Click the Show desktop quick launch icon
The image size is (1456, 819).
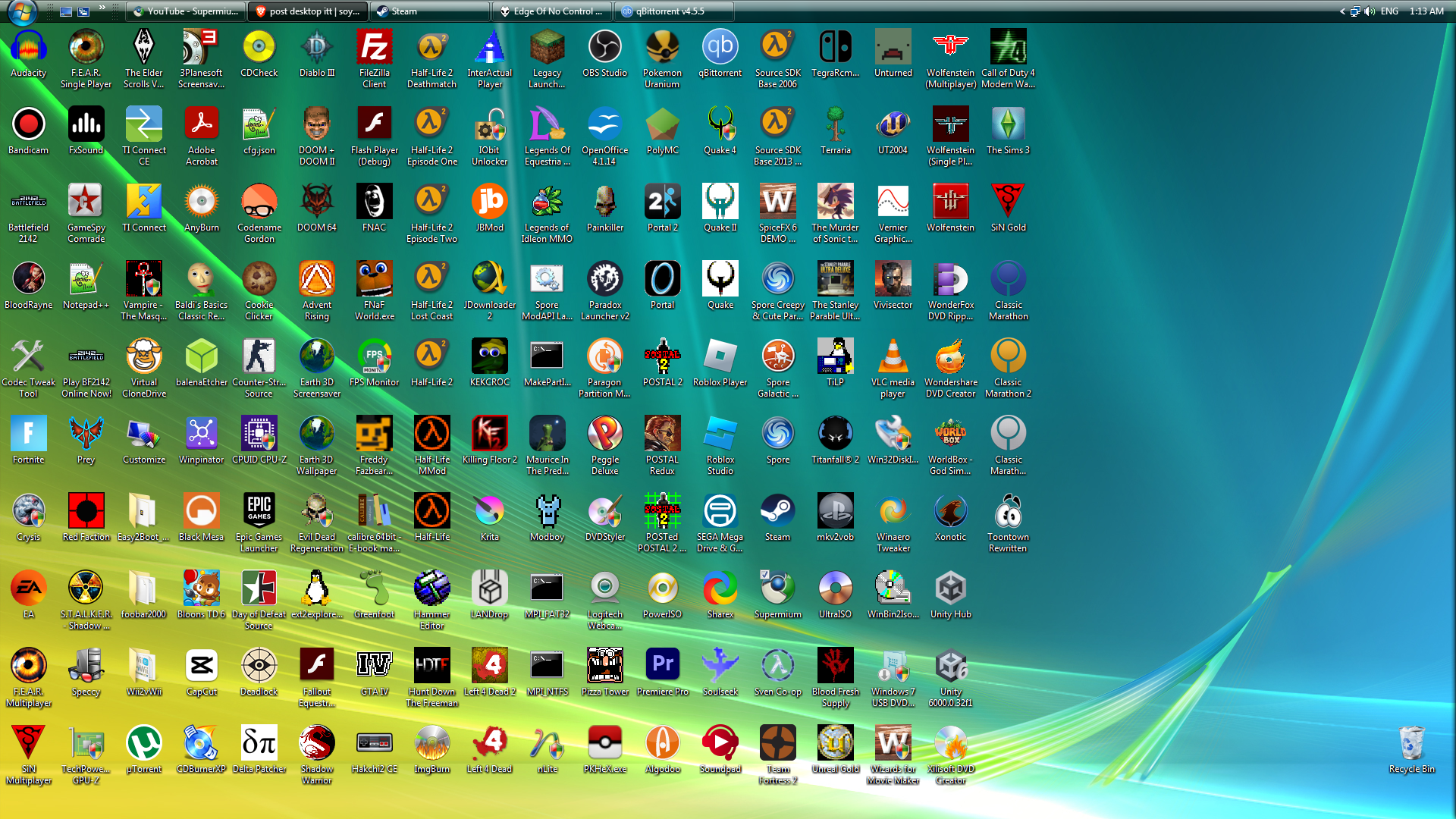tap(66, 11)
